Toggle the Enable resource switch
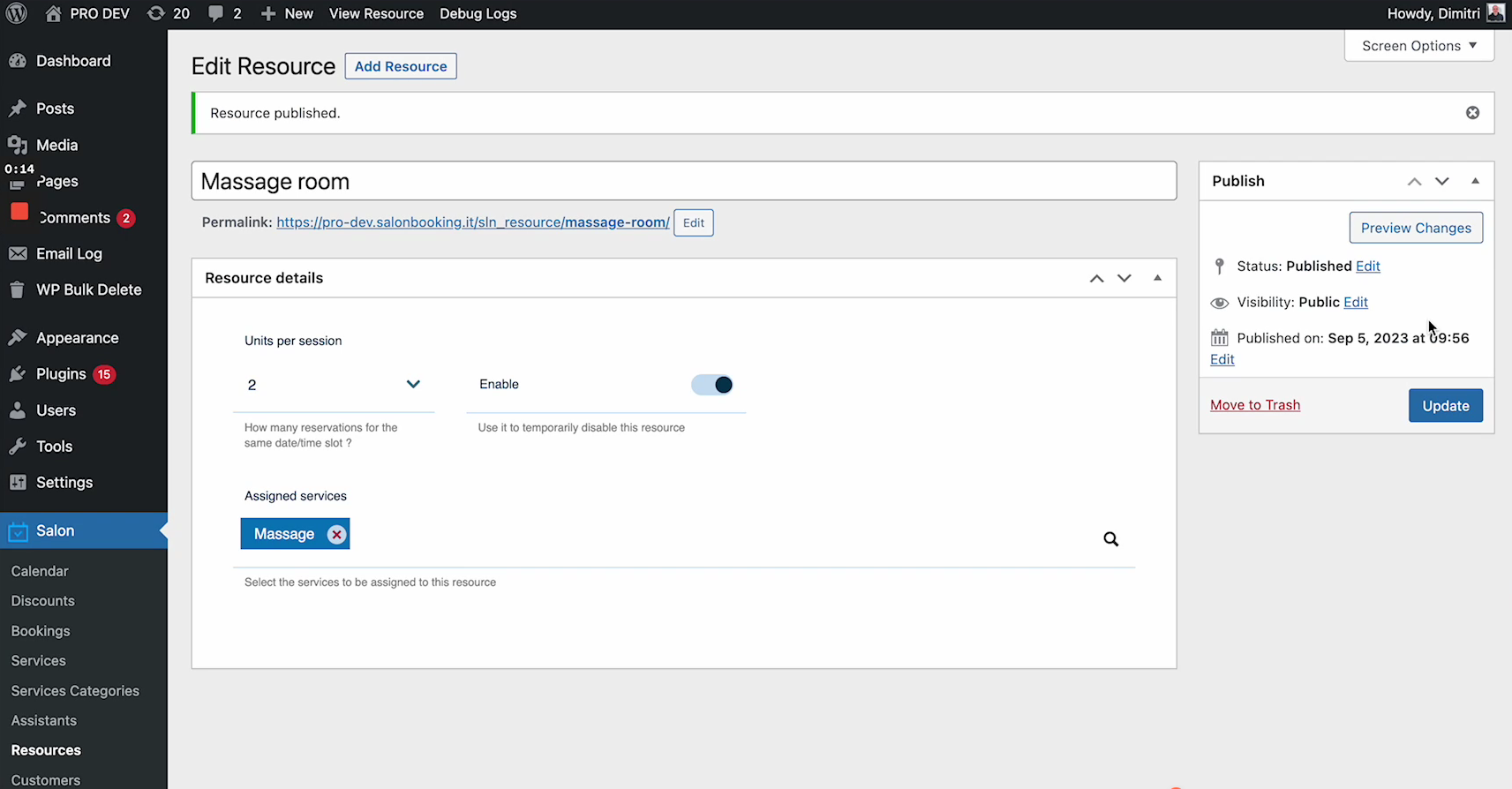This screenshot has height=789, width=1512. tap(712, 385)
